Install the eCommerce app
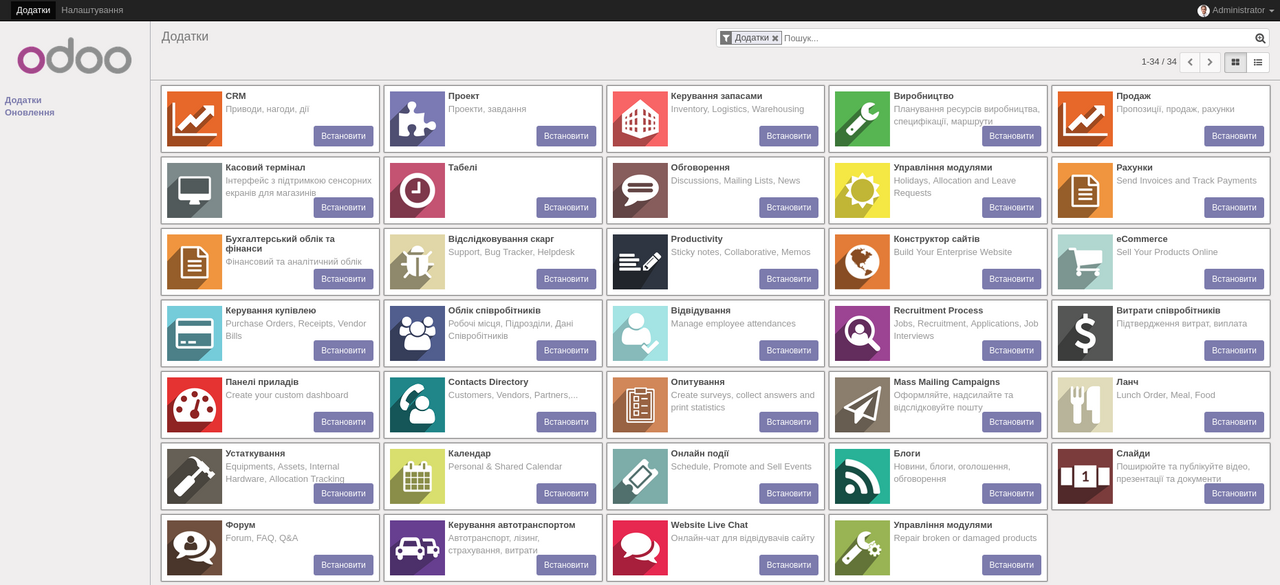The width and height of the screenshot is (1280, 585). tap(1234, 279)
